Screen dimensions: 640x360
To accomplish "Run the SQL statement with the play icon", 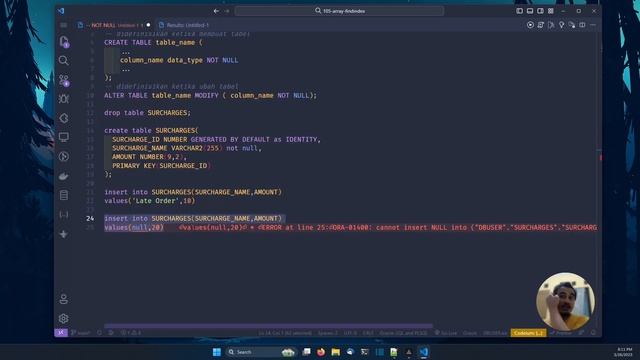I will [530, 25].
